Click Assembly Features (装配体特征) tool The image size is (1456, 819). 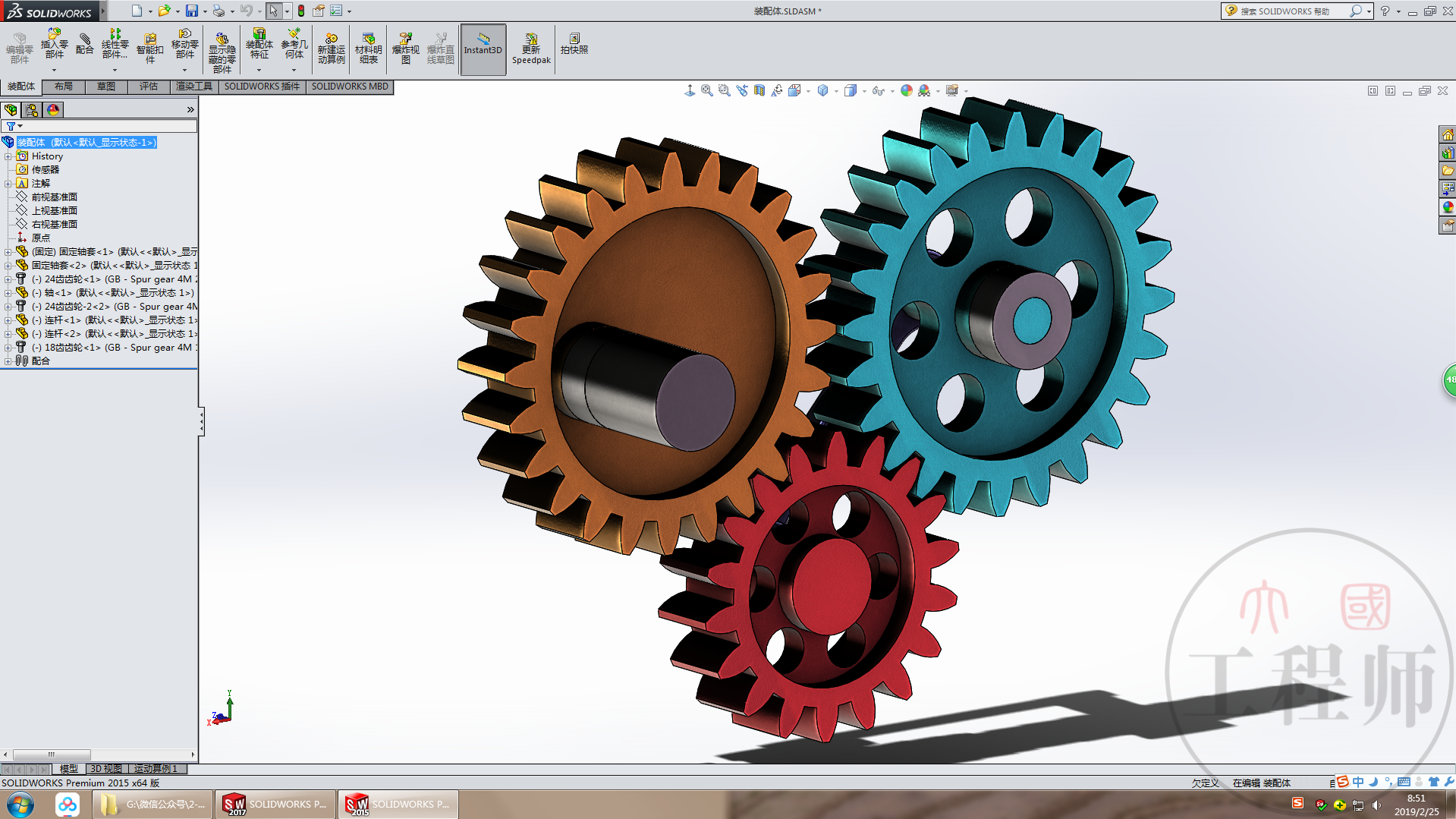click(x=259, y=45)
